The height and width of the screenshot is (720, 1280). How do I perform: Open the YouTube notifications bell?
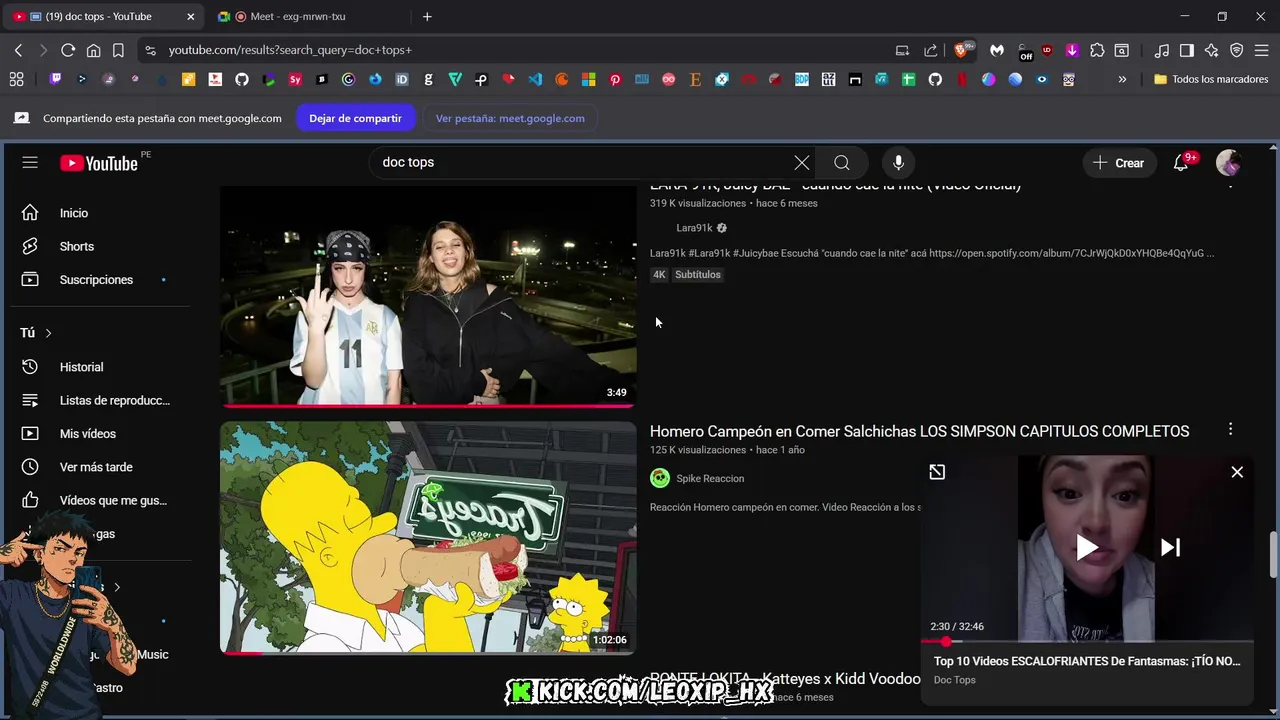click(1181, 163)
